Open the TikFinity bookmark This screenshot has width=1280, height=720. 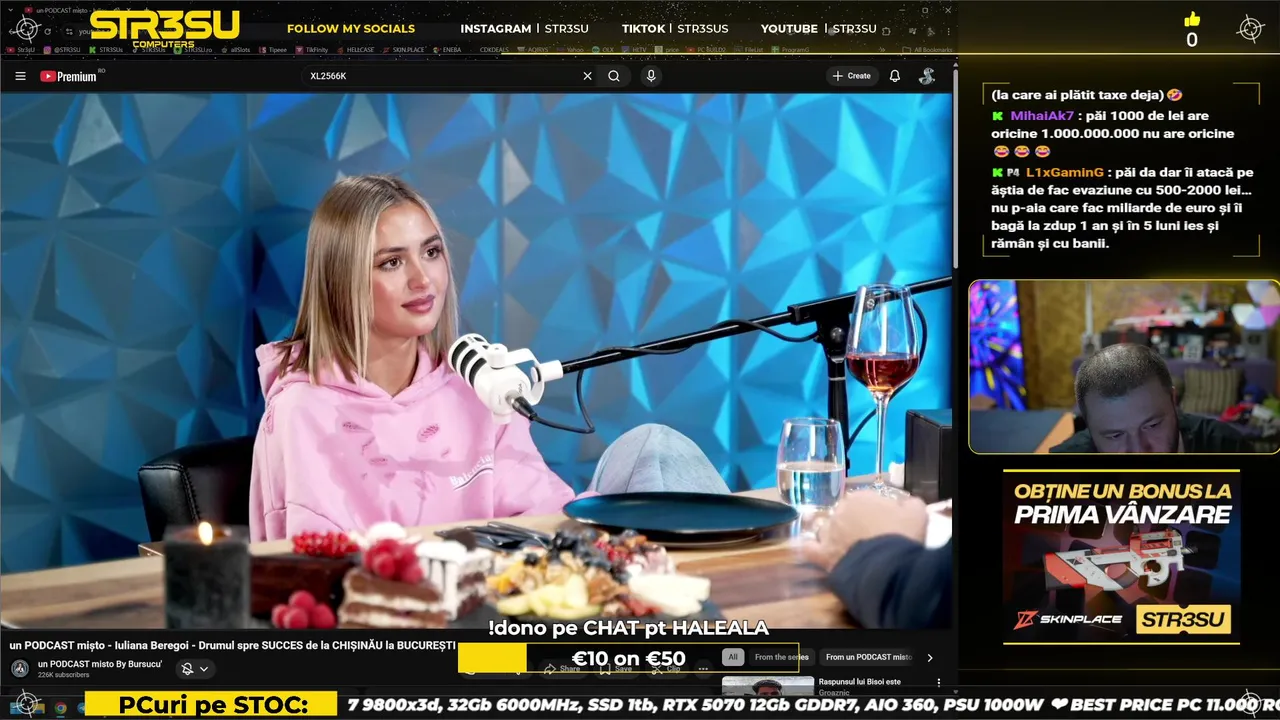tap(313, 49)
